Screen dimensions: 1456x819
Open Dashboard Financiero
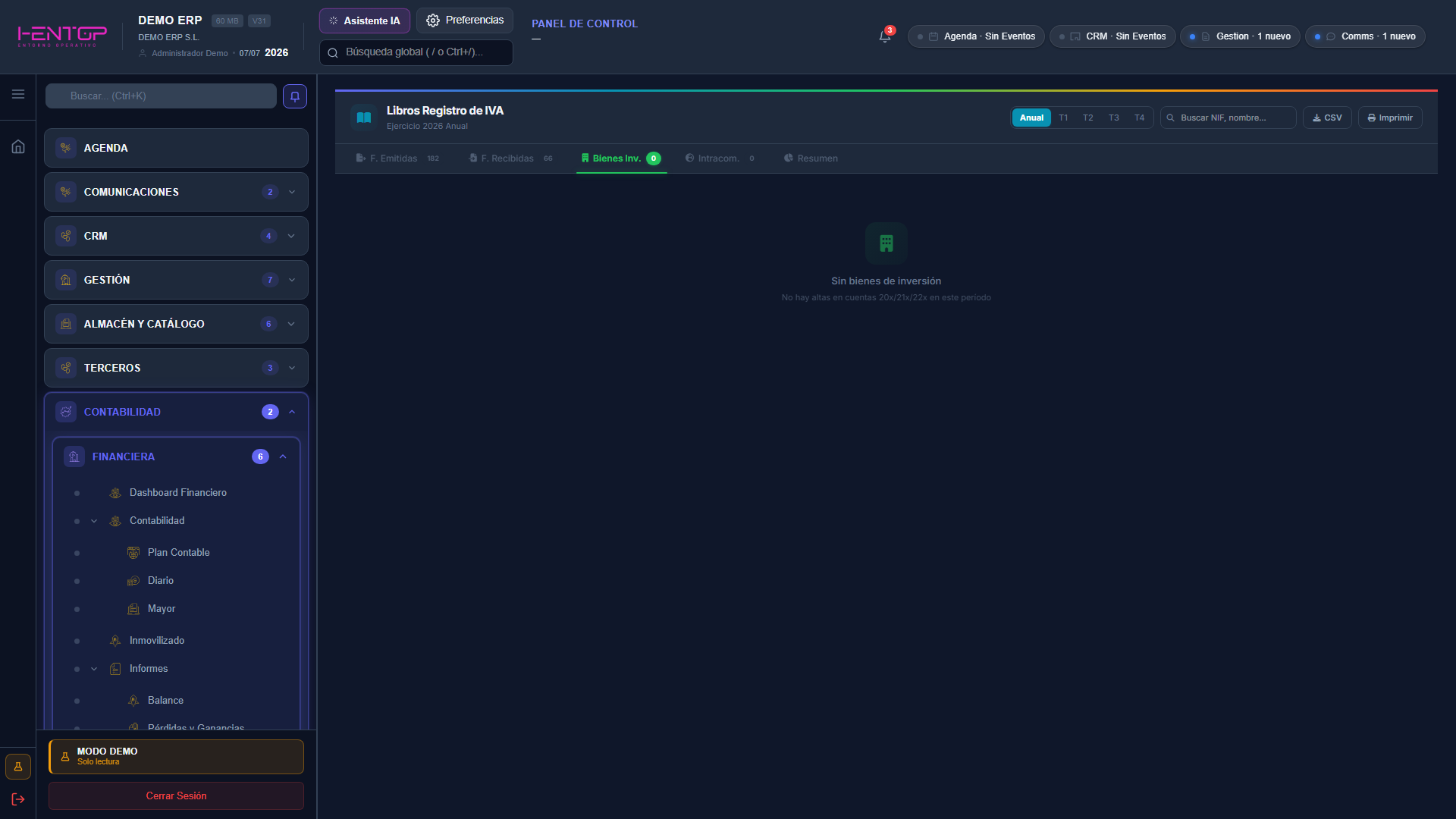point(177,493)
